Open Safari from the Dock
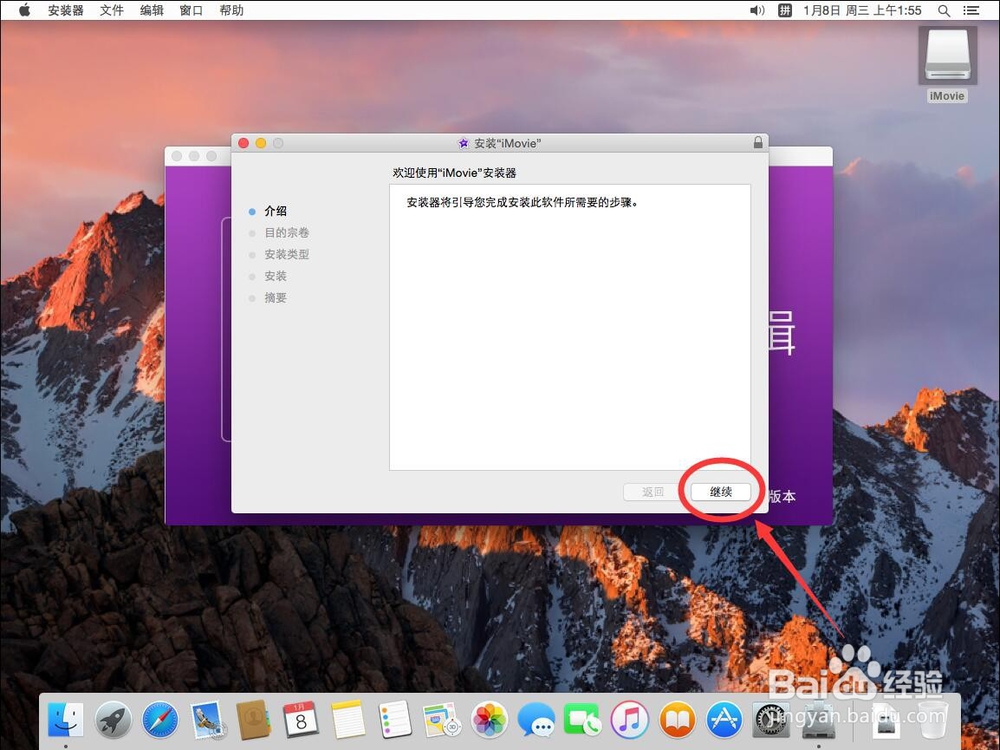This screenshot has width=1000, height=750. point(160,720)
